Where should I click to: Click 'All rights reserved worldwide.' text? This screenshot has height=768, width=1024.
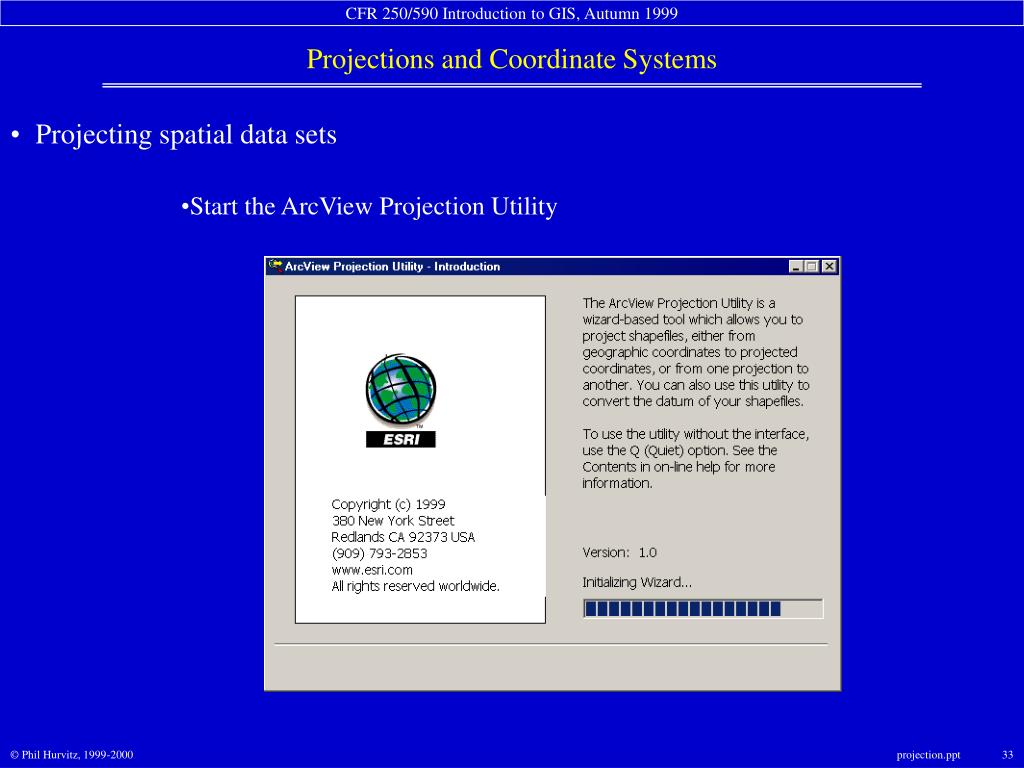(x=415, y=586)
